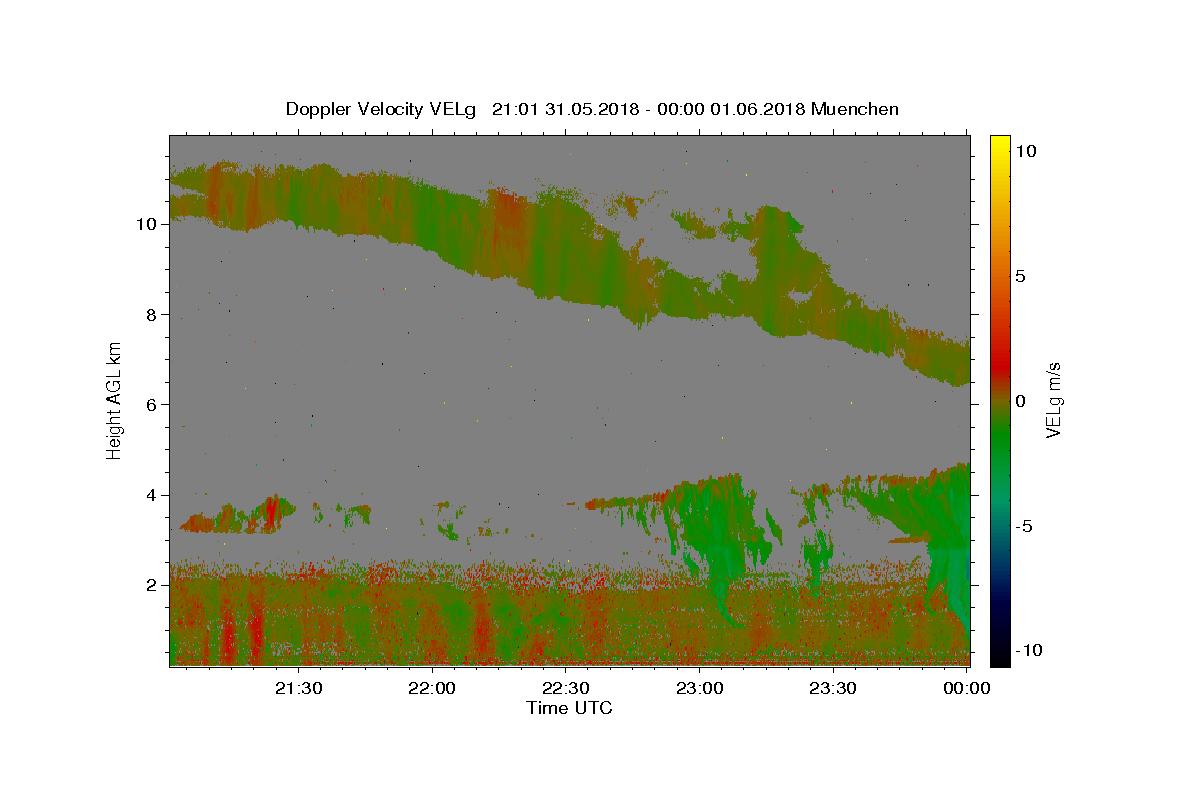Click height axis label '8'
Screen dimensions: 1200x800
(153, 314)
